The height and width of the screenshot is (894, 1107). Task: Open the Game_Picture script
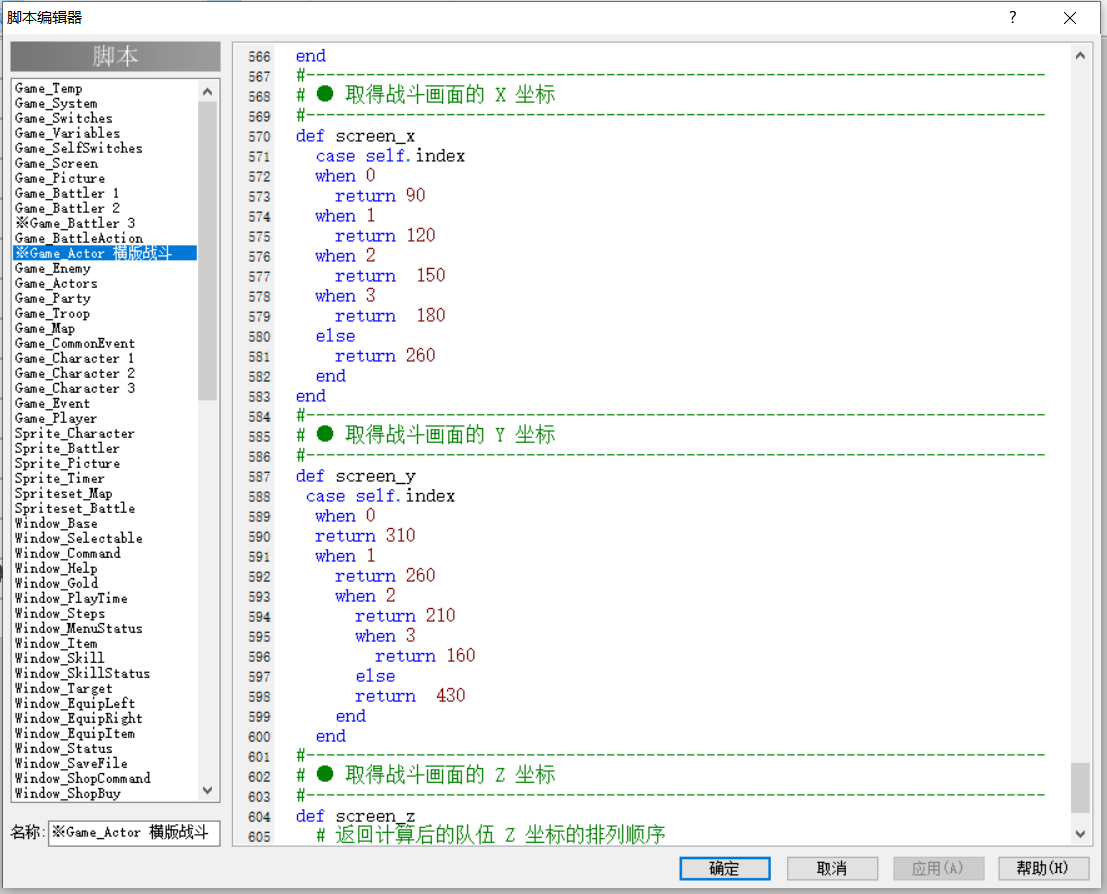tap(60, 178)
